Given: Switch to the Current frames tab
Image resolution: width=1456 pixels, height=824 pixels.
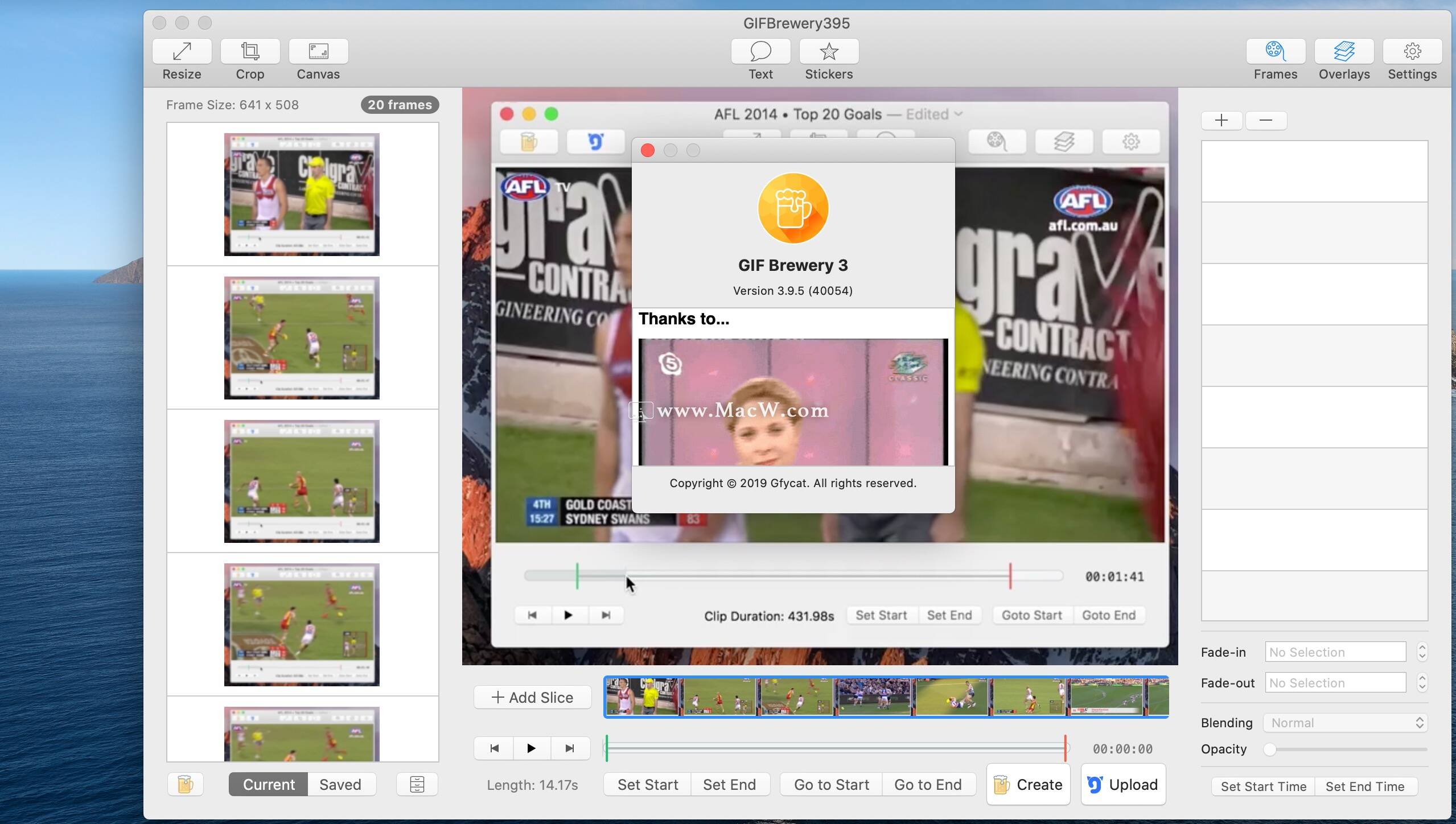Looking at the screenshot, I should [269, 784].
